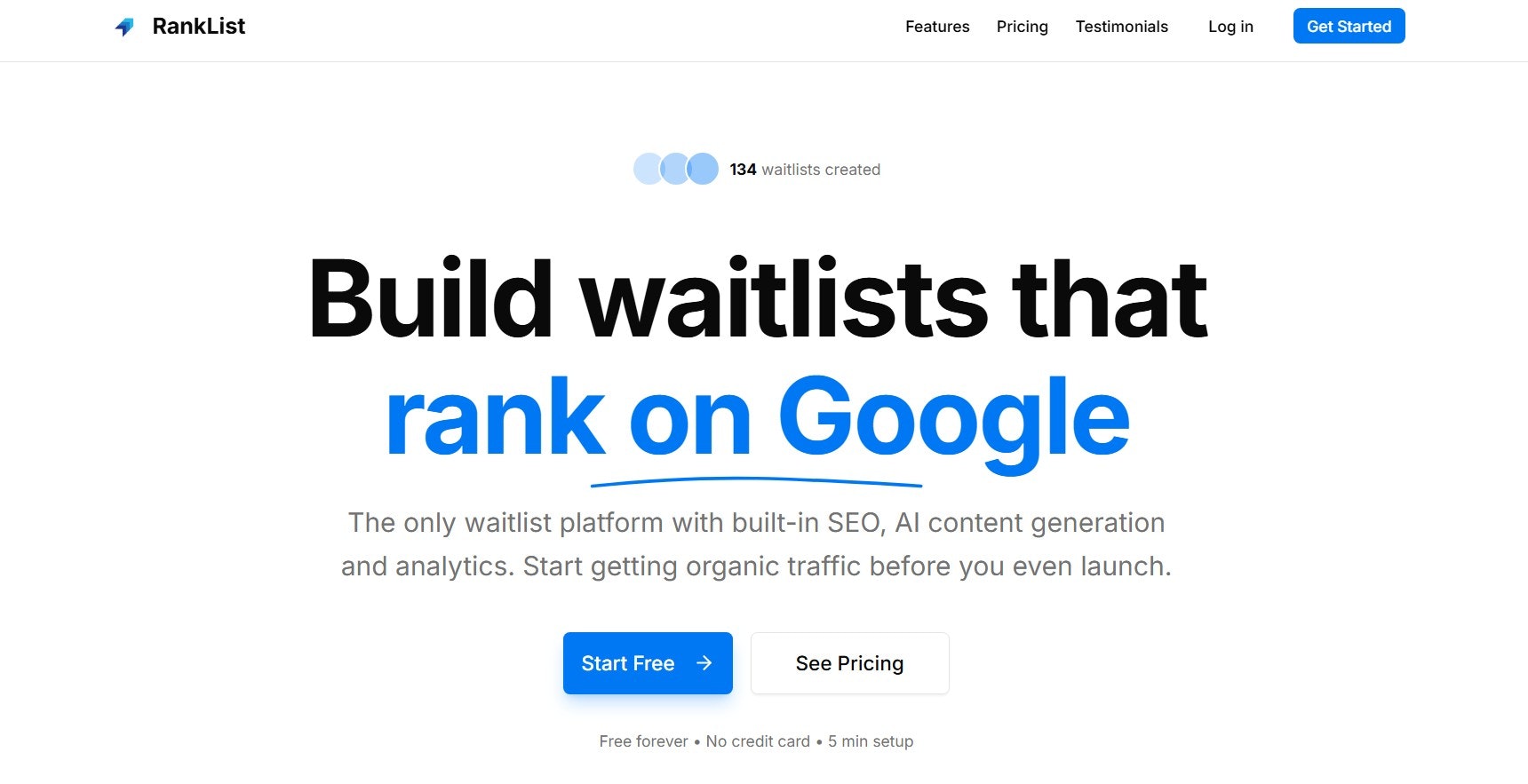Viewport: 1528px width, 784px height.
Task: Click the overlapping avatar group above the headline
Action: click(675, 169)
